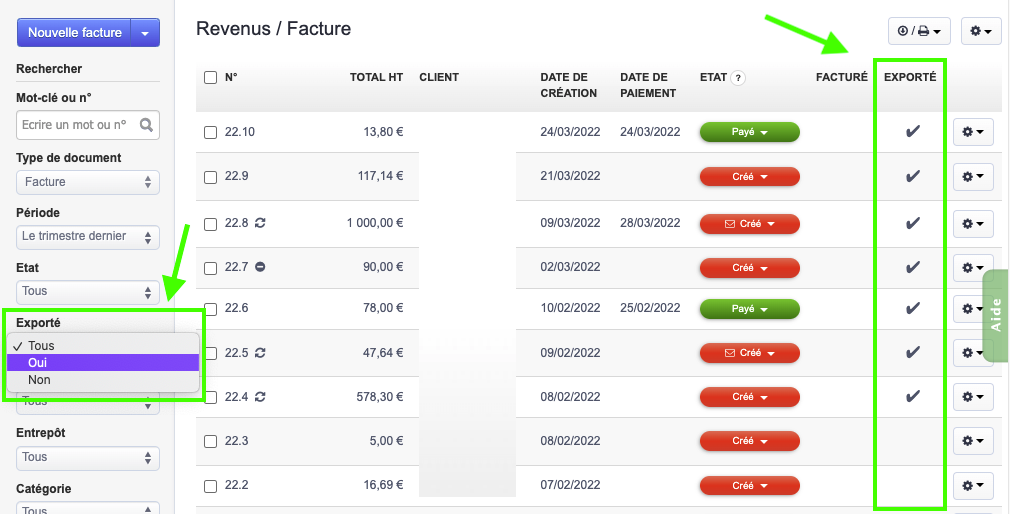1010x514 pixels.
Task: Open Créé status dropdown for invoice 22.8
Action: 750,224
